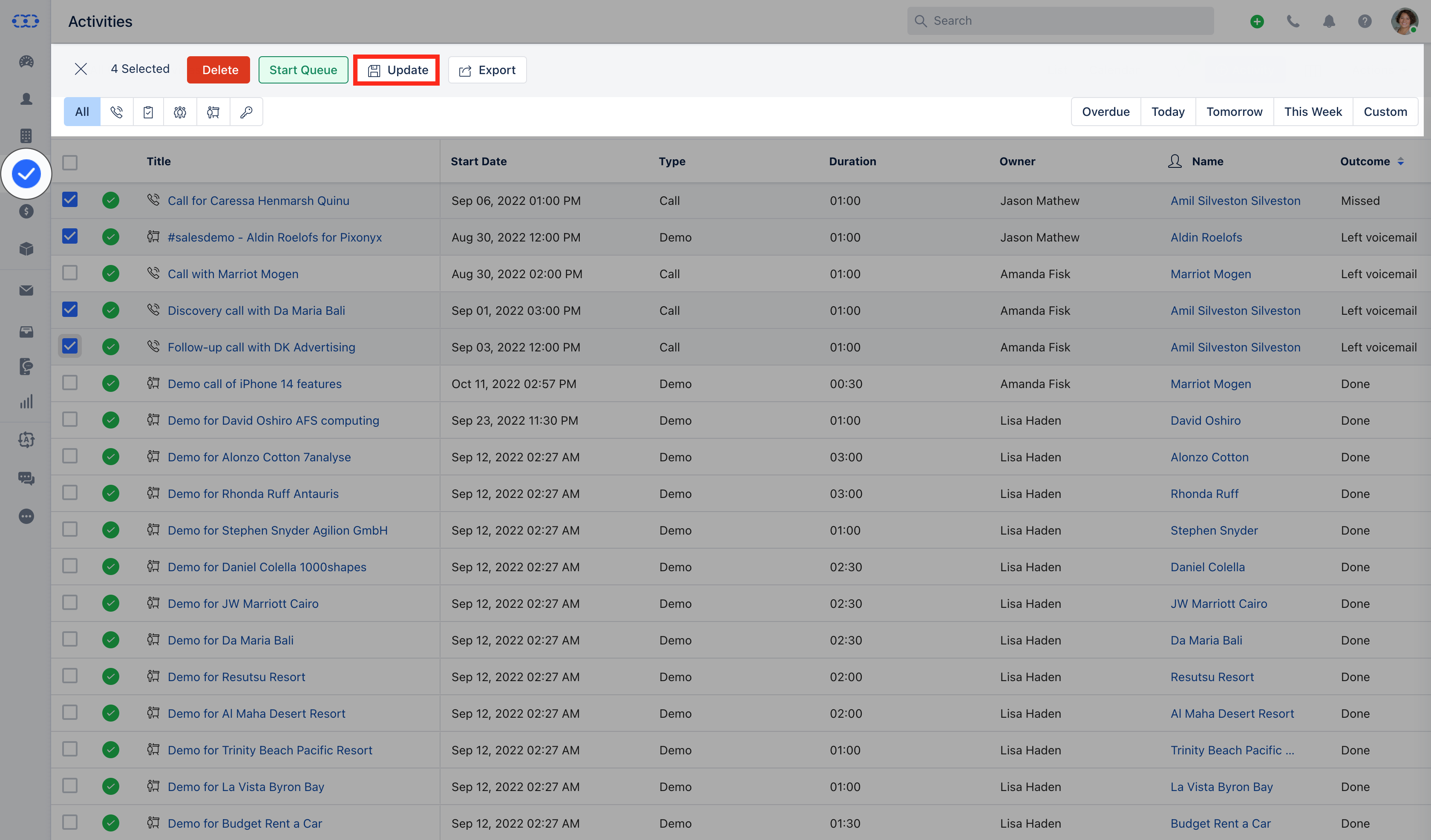The image size is (1431, 840).
Task: Click the Export button
Action: click(x=487, y=70)
